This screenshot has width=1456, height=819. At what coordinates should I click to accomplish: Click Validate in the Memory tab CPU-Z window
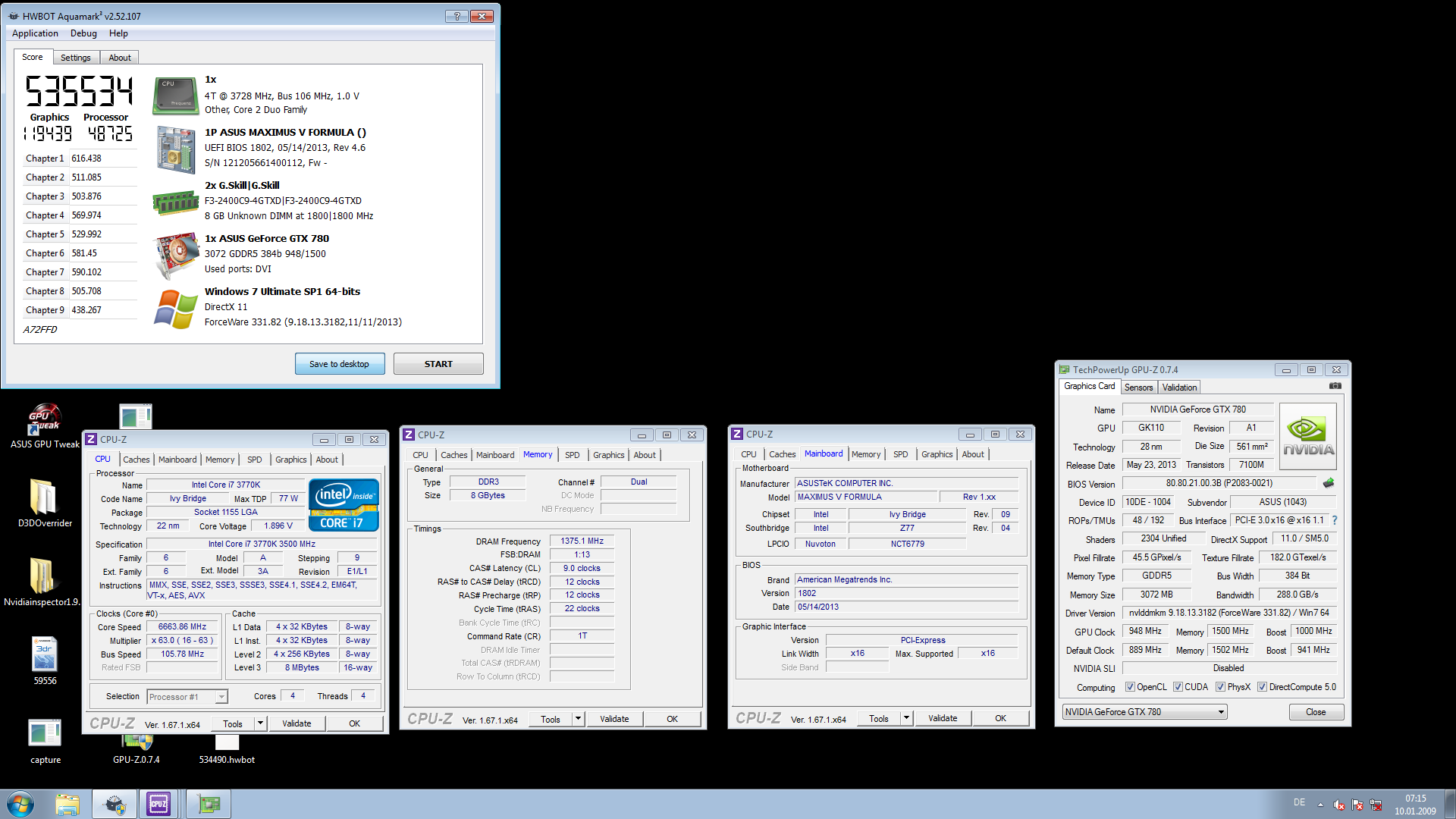tap(614, 719)
